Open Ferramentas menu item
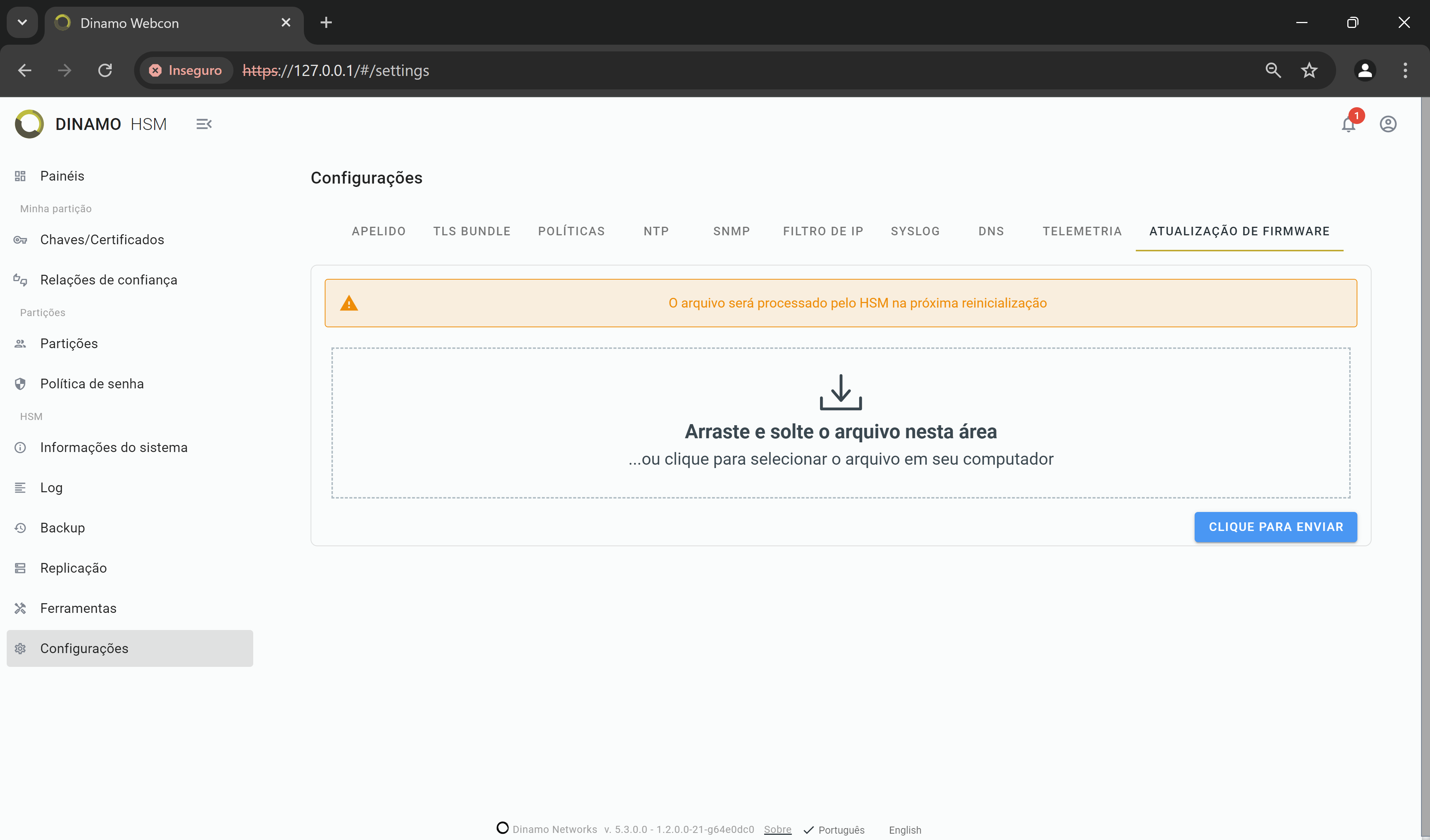Viewport: 1430px width, 840px height. [x=130, y=608]
